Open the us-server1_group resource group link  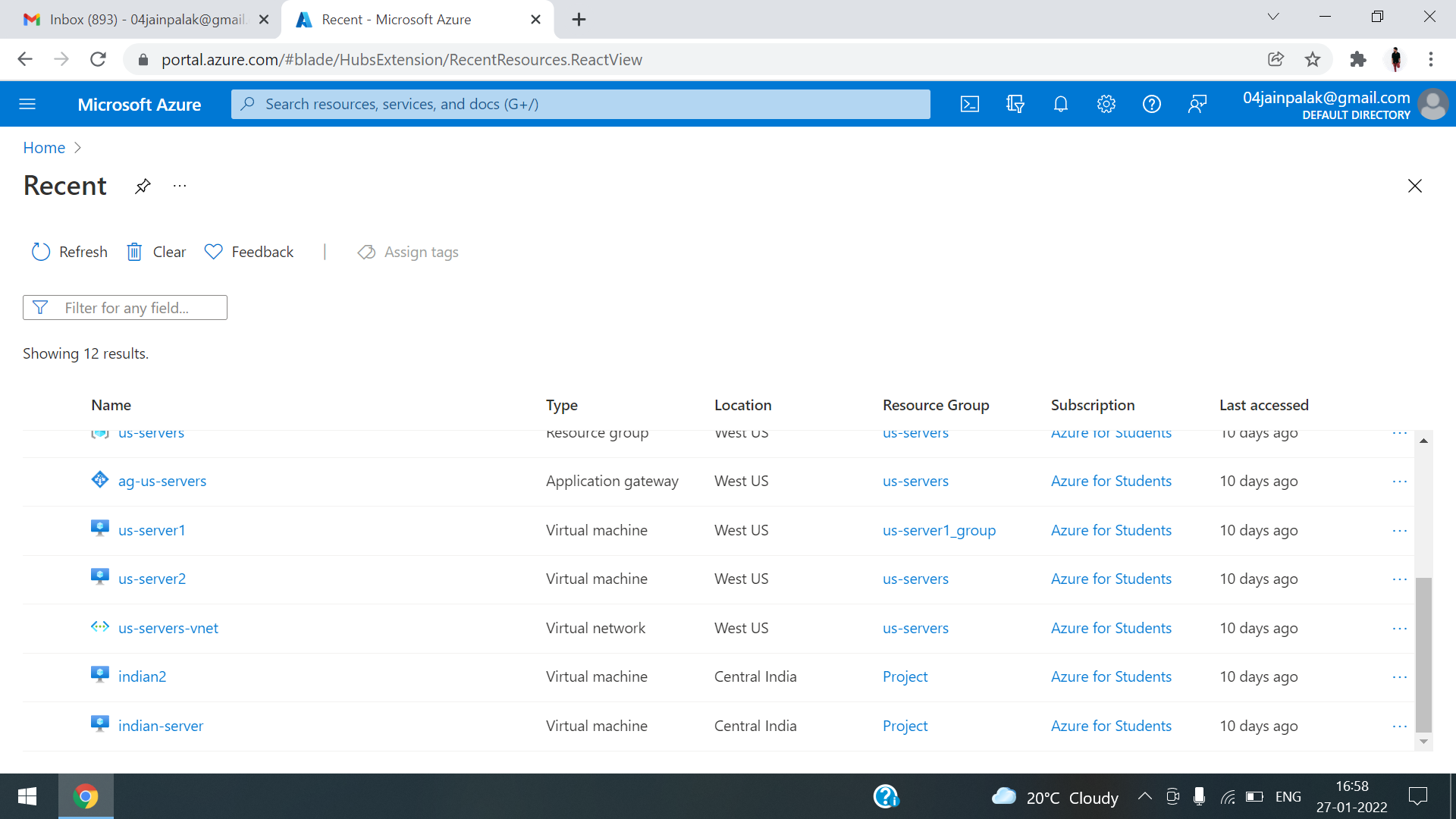coord(939,531)
